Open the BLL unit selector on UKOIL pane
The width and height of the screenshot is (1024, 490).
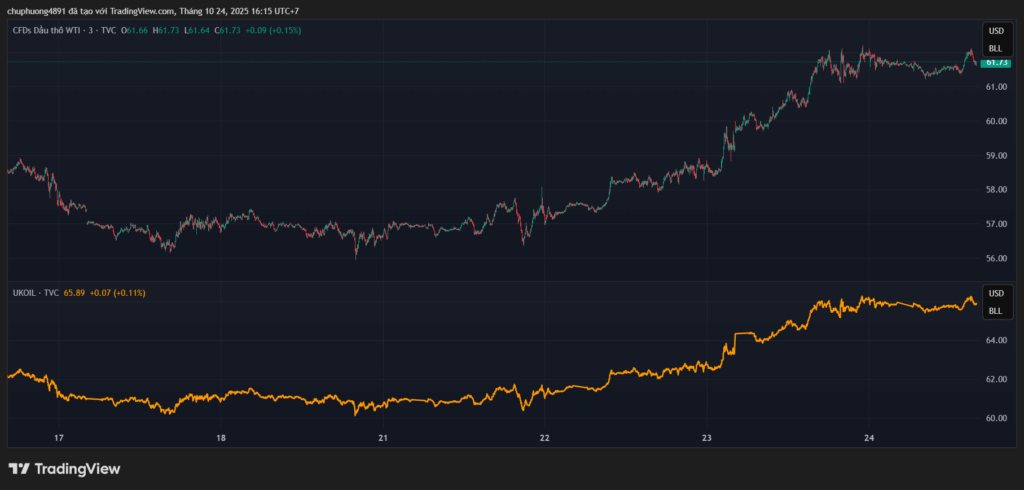(x=995, y=310)
